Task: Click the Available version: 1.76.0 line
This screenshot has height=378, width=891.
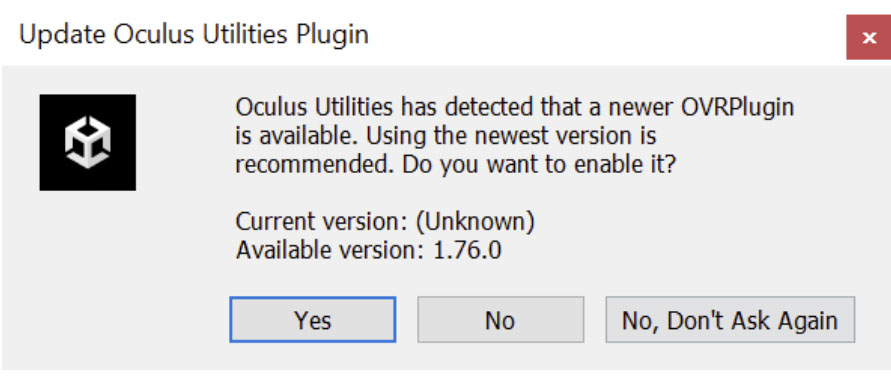Action: [369, 250]
